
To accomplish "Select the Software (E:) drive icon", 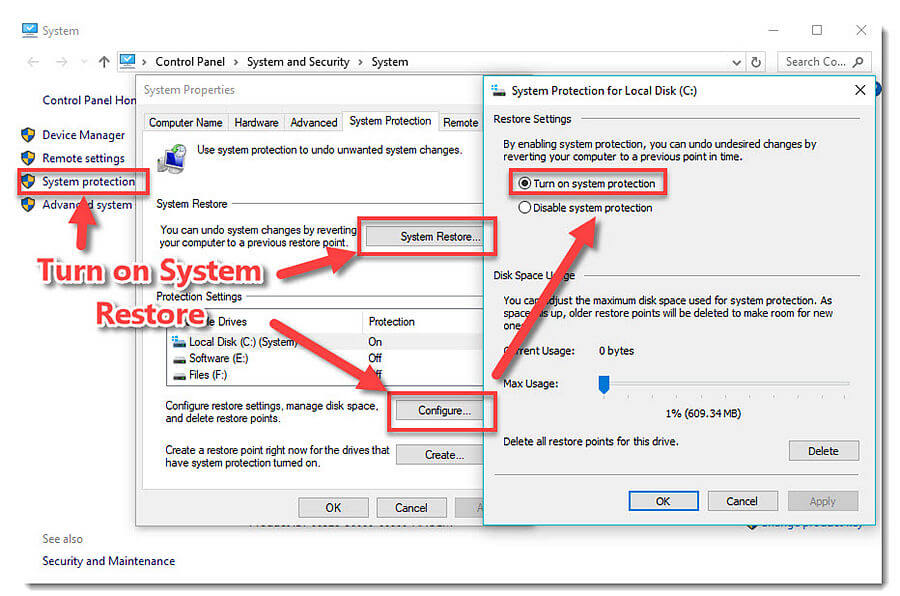I will [178, 358].
